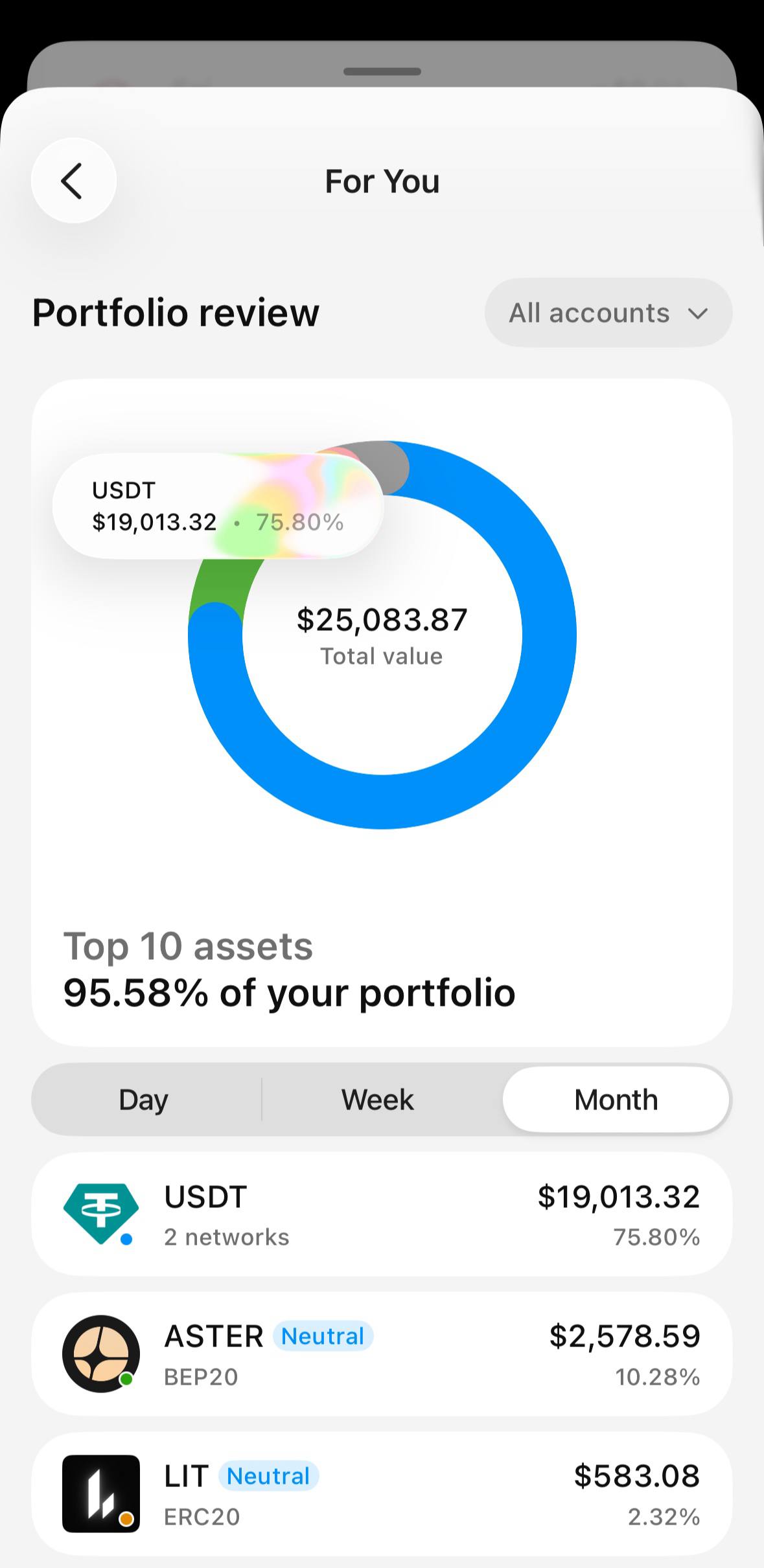Screen dimensions: 764x1568
Task: Tap the USDT Tether logo icon
Action: tap(101, 1214)
